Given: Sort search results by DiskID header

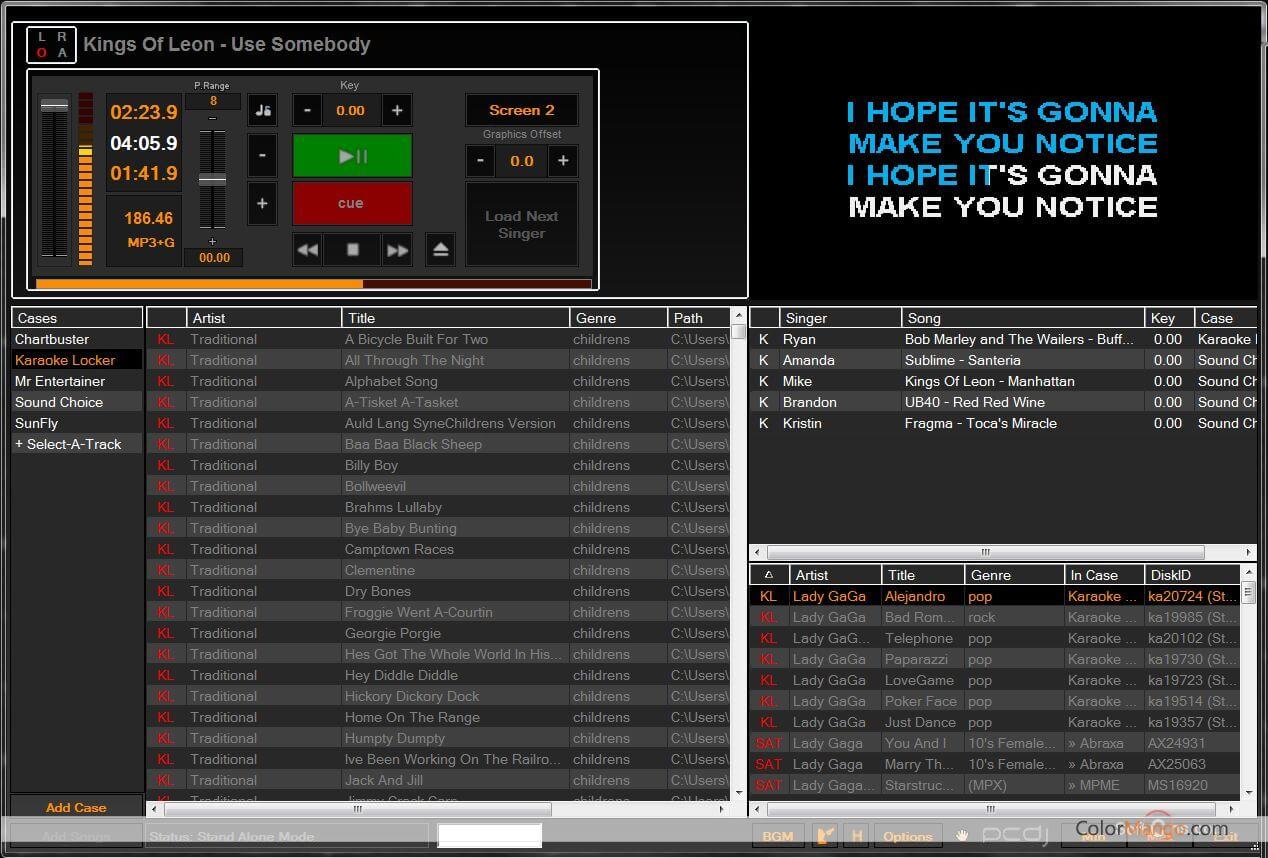Looking at the screenshot, I should pyautogui.click(x=1192, y=575).
